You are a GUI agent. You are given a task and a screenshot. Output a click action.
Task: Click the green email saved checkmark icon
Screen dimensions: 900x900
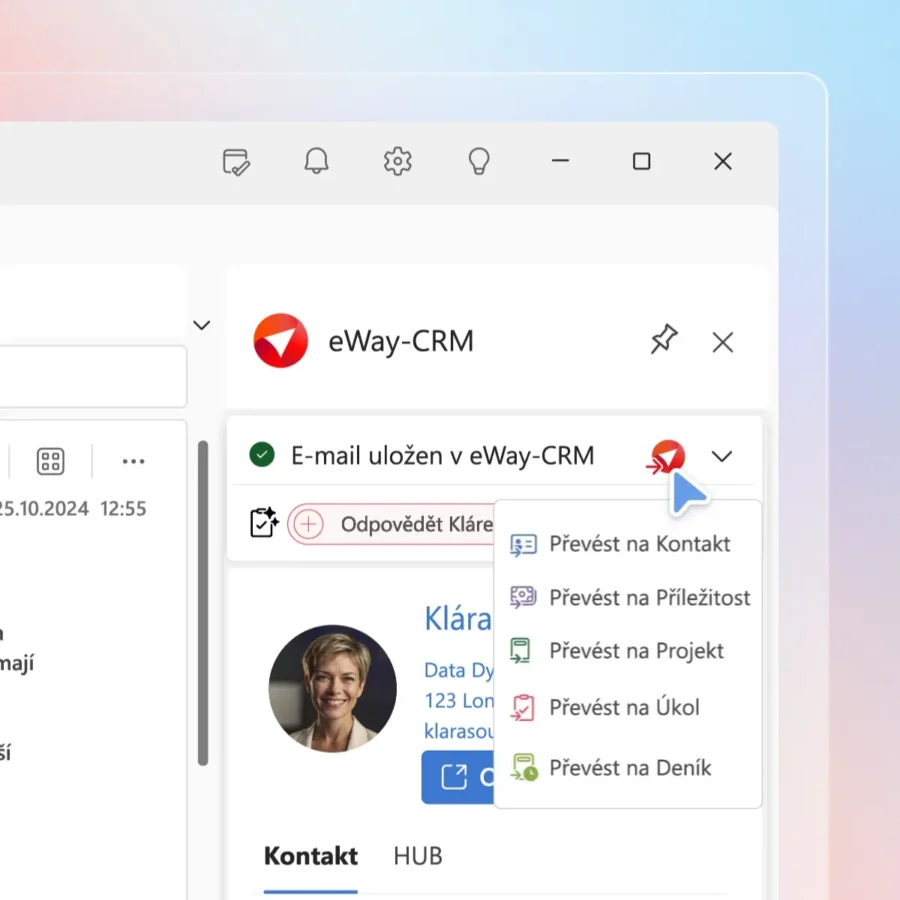[x=262, y=455]
